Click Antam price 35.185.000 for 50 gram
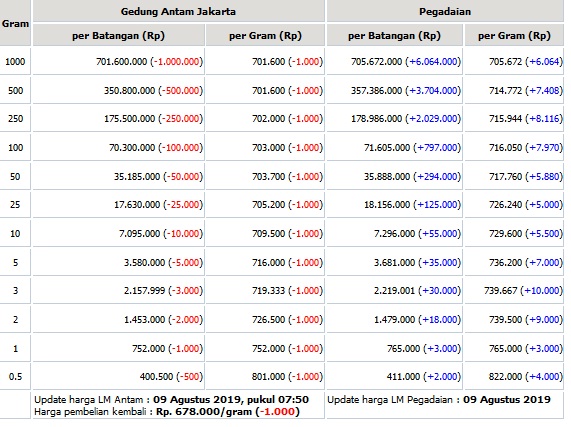The width and height of the screenshot is (571, 427). (137, 177)
